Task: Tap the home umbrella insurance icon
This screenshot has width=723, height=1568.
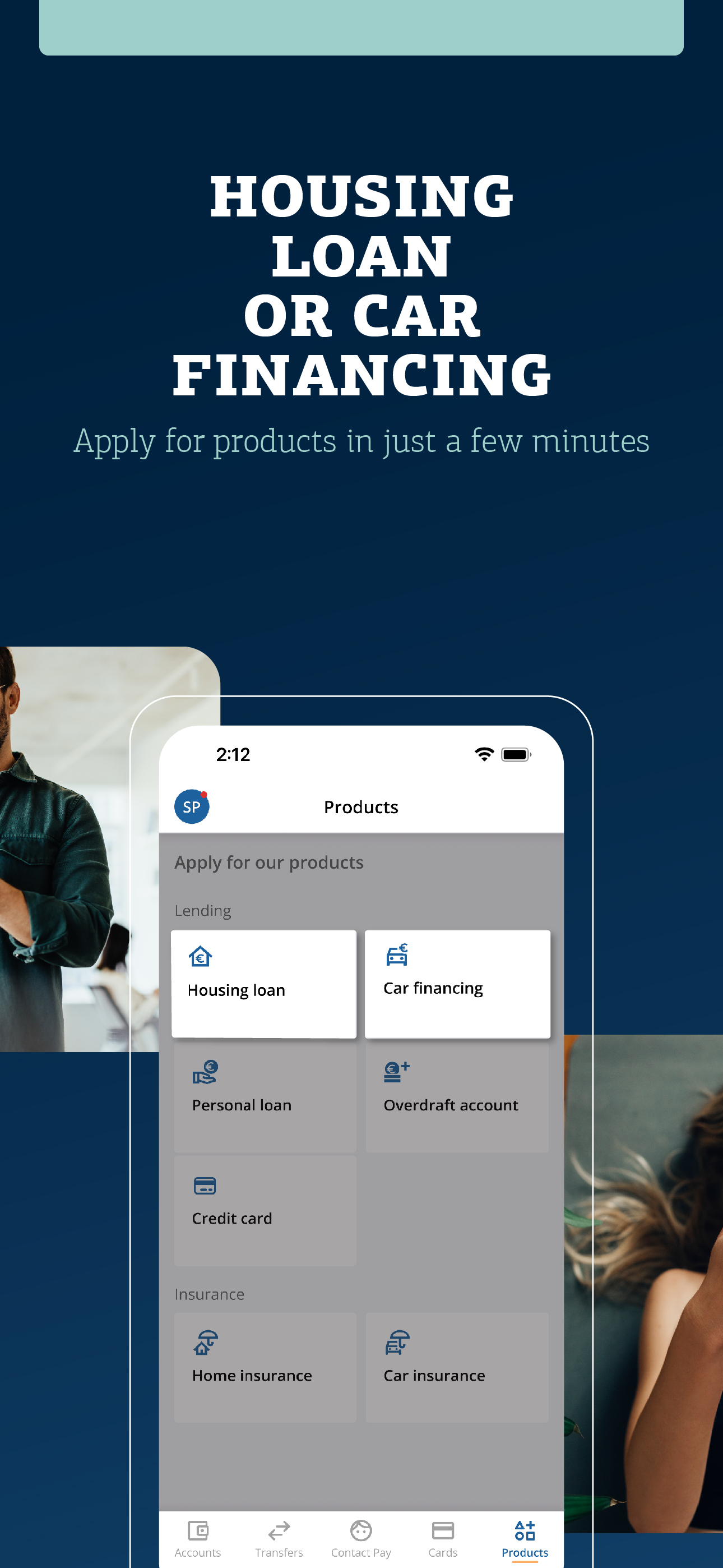Action: tap(206, 1342)
